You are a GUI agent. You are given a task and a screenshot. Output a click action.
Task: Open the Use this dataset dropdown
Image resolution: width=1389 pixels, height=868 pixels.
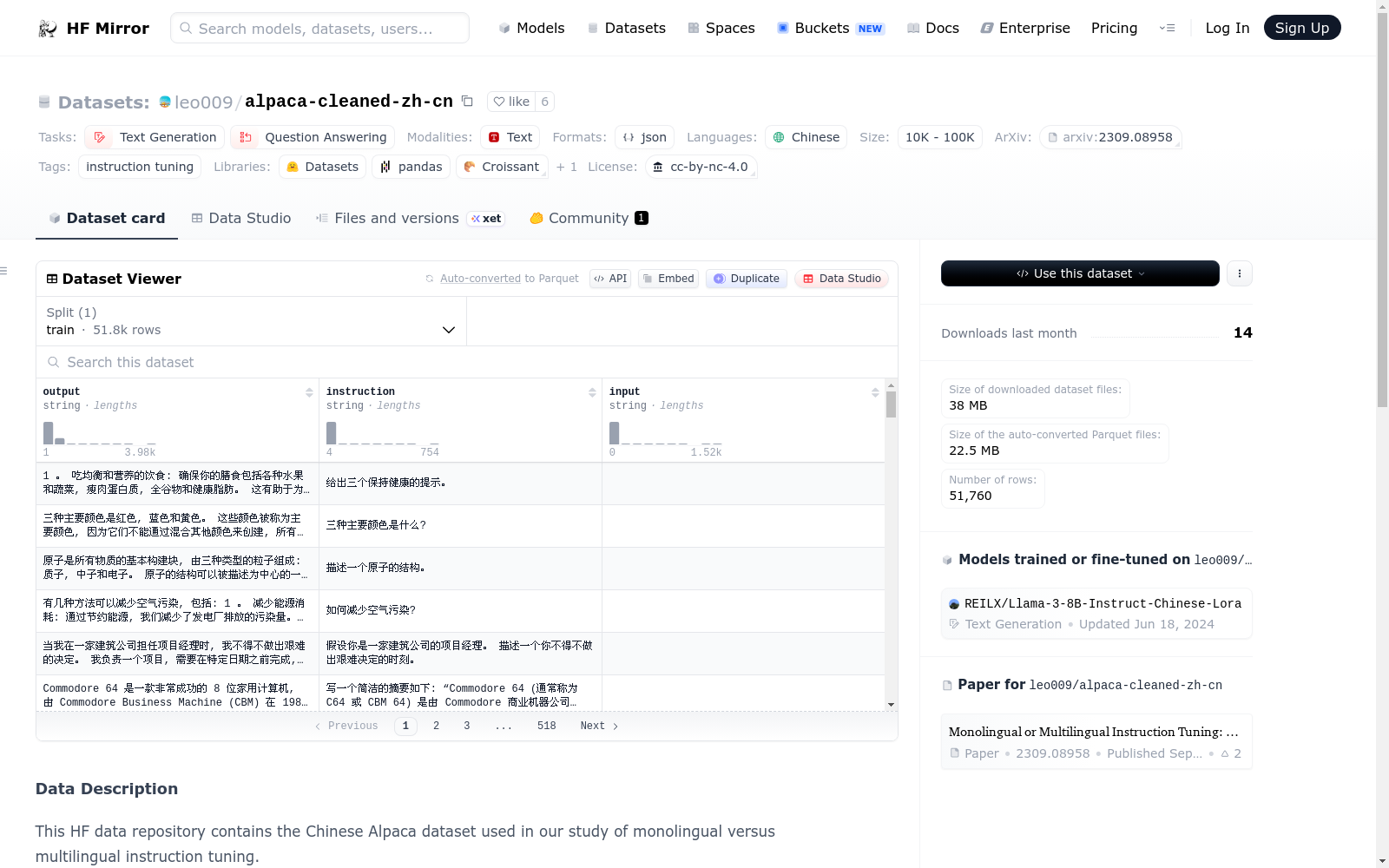[1080, 273]
